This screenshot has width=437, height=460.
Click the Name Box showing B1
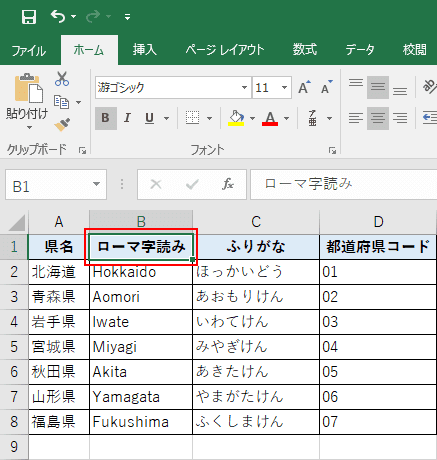coord(48,184)
